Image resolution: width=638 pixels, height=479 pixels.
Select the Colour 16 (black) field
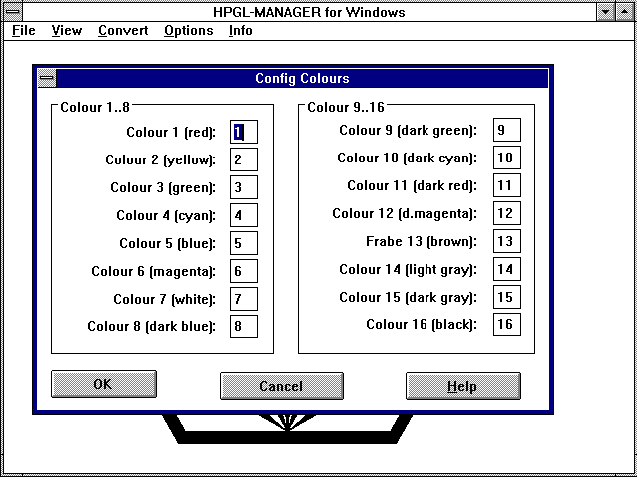(x=506, y=325)
